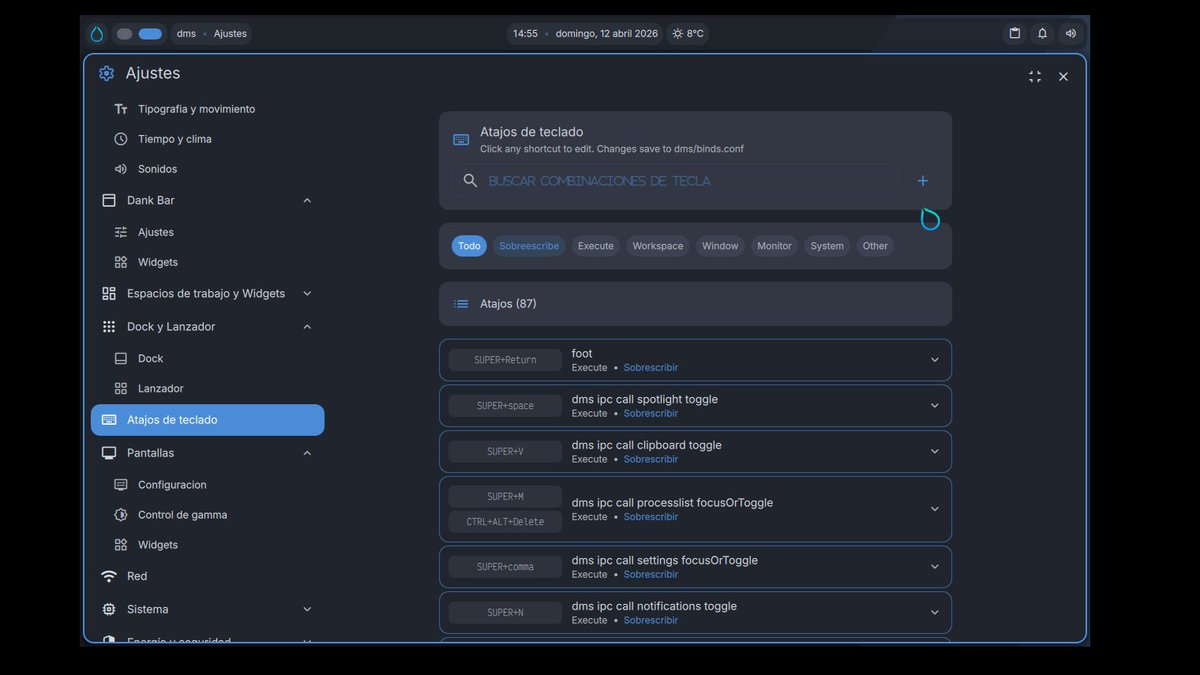Toggle the Ajustes window fullscreen icon
The width and height of the screenshot is (1200, 675).
point(1035,76)
